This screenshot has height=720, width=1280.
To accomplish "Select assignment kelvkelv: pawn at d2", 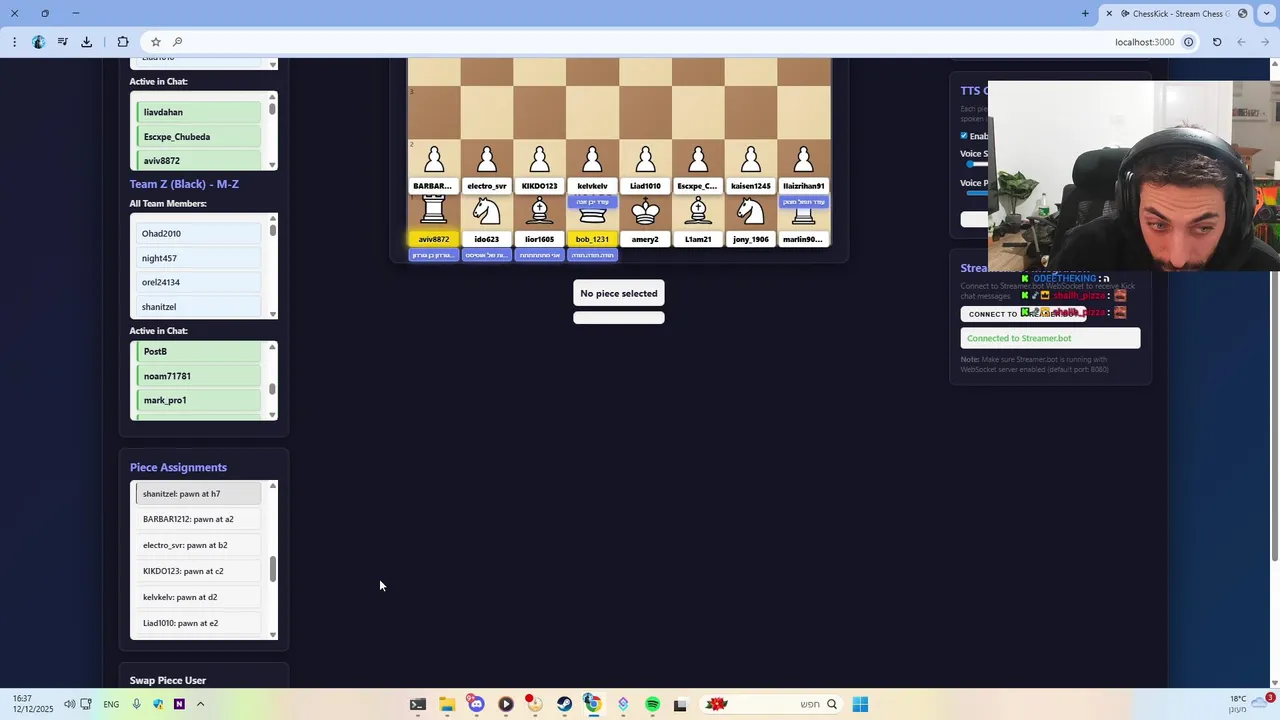I will tap(198, 597).
